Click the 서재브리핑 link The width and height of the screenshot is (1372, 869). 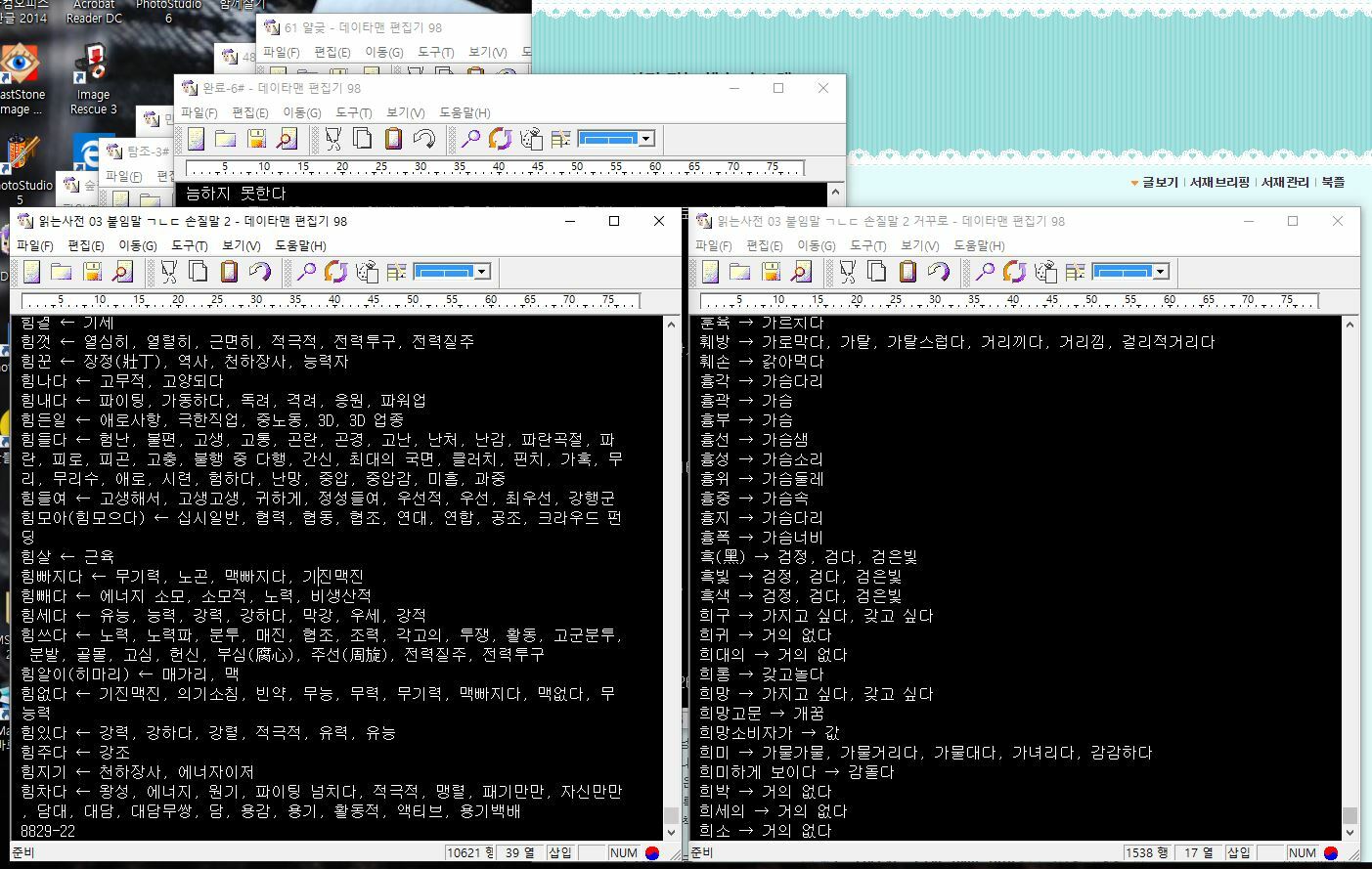[x=1219, y=182]
